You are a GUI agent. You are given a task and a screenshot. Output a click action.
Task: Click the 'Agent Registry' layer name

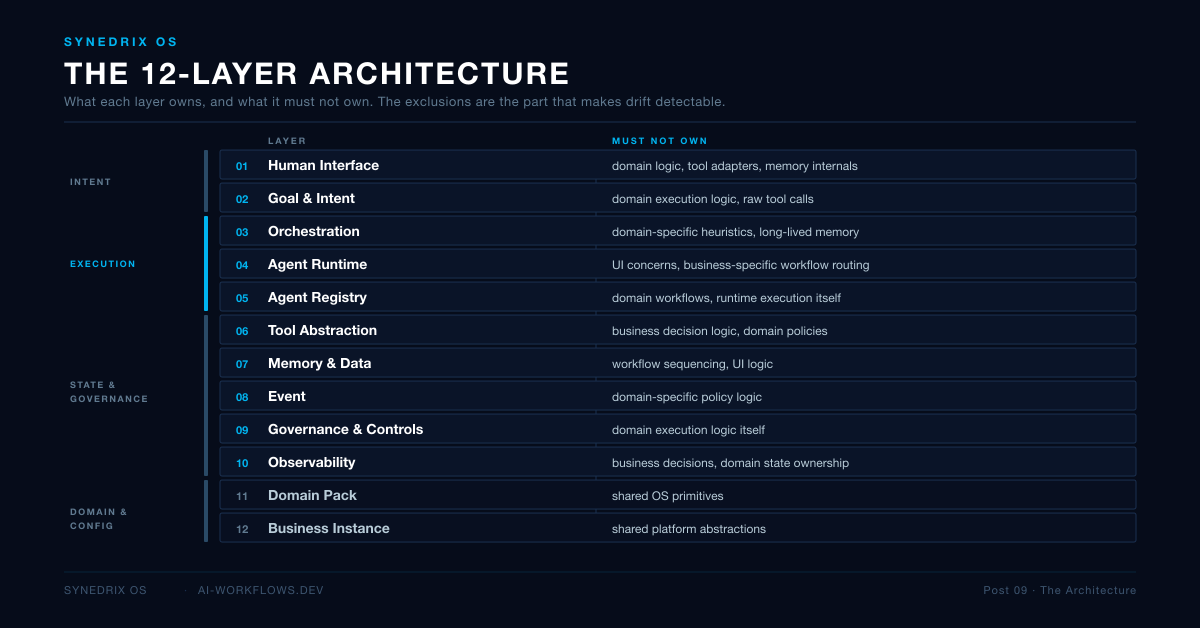click(x=317, y=297)
